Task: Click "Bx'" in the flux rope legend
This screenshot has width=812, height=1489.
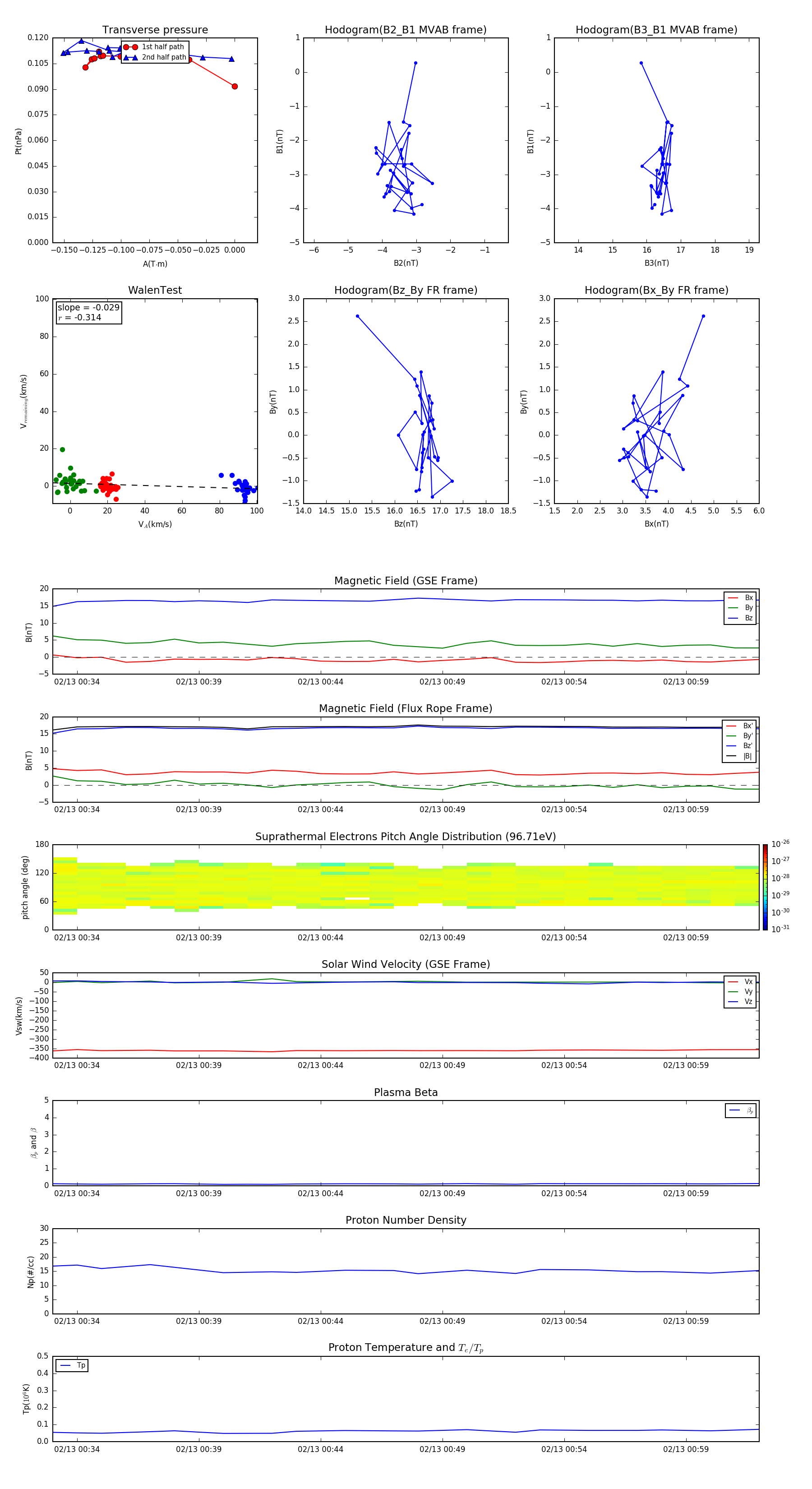Action: click(x=748, y=726)
